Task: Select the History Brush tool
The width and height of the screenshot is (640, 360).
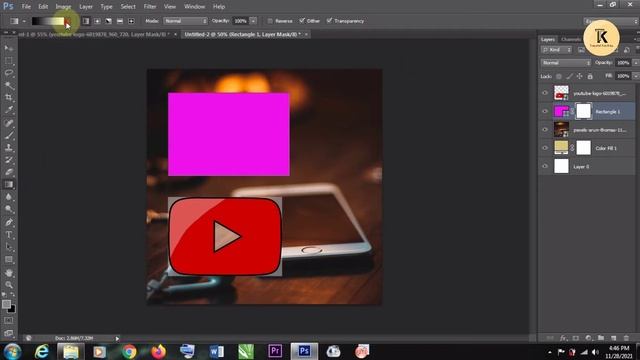Action: pos(9,160)
